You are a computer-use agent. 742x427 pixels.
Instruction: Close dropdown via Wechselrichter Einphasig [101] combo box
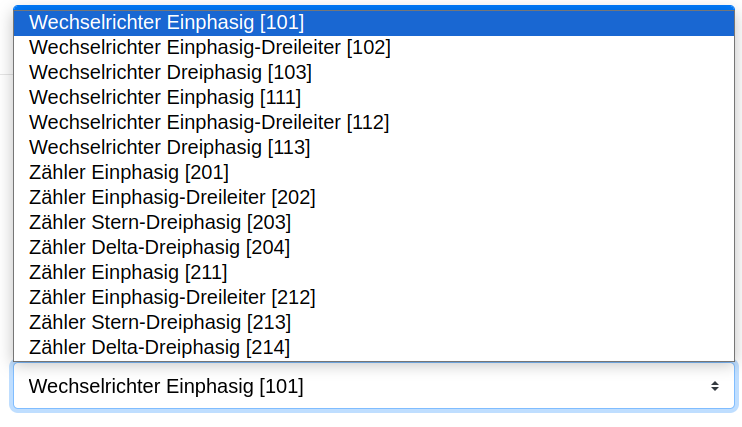coord(374,386)
